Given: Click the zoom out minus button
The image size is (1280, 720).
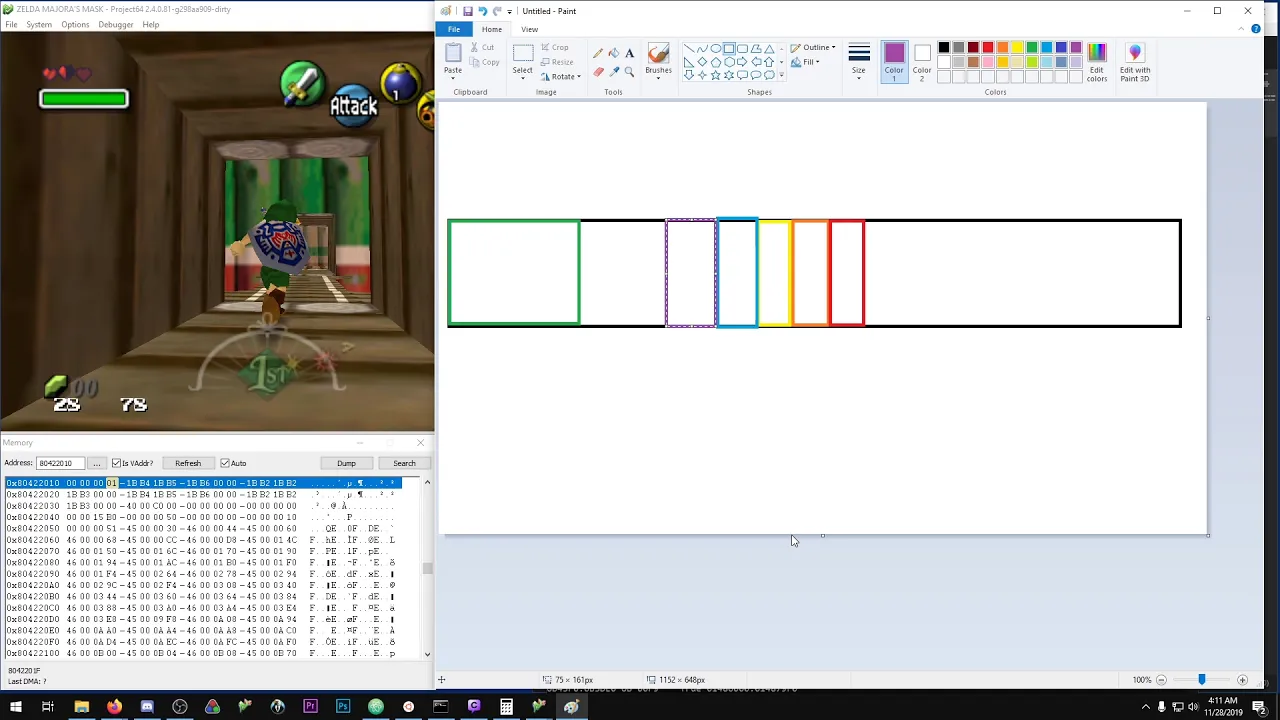Looking at the screenshot, I should coord(1161,680).
